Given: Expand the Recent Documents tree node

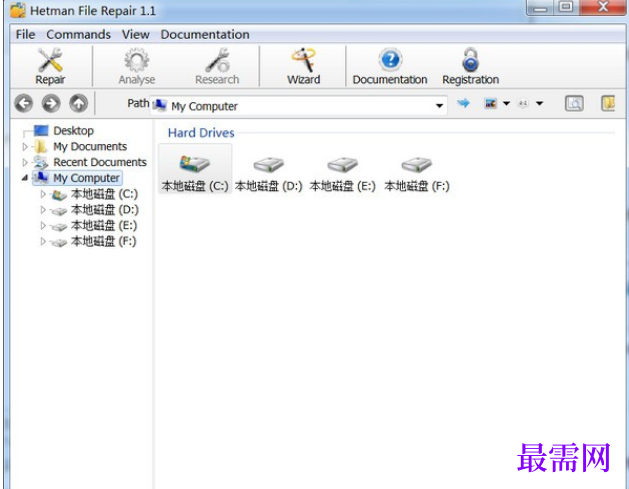Looking at the screenshot, I should (x=25, y=162).
